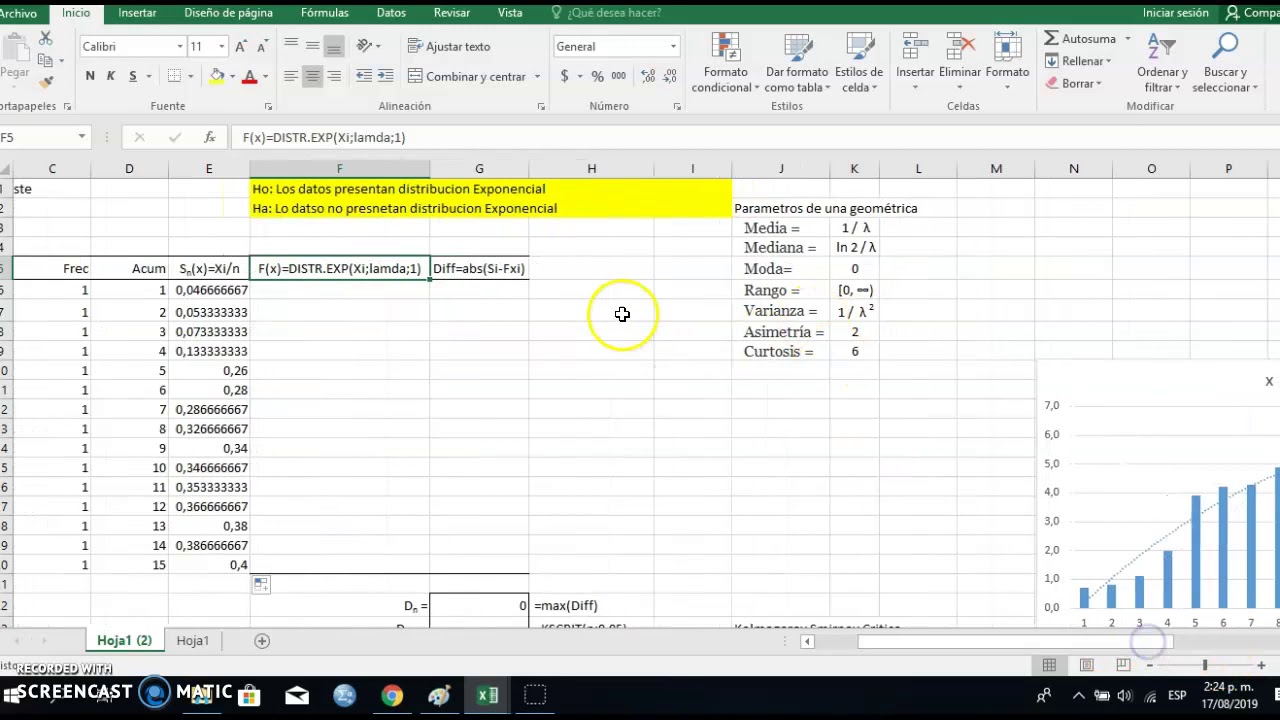The width and height of the screenshot is (1280, 720).
Task: Toggle underline S formatting
Action: pos(132,76)
